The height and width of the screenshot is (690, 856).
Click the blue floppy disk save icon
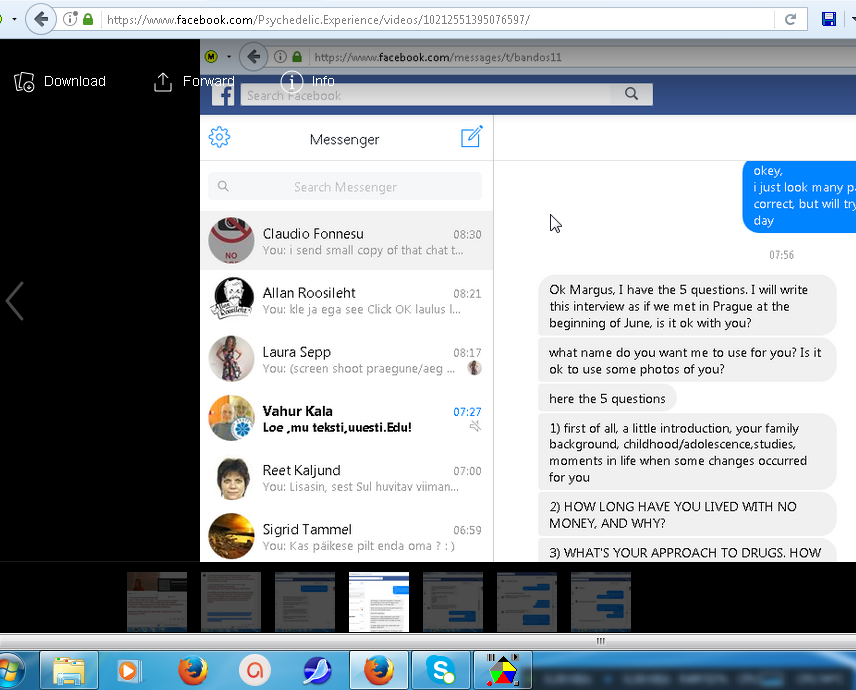828,19
